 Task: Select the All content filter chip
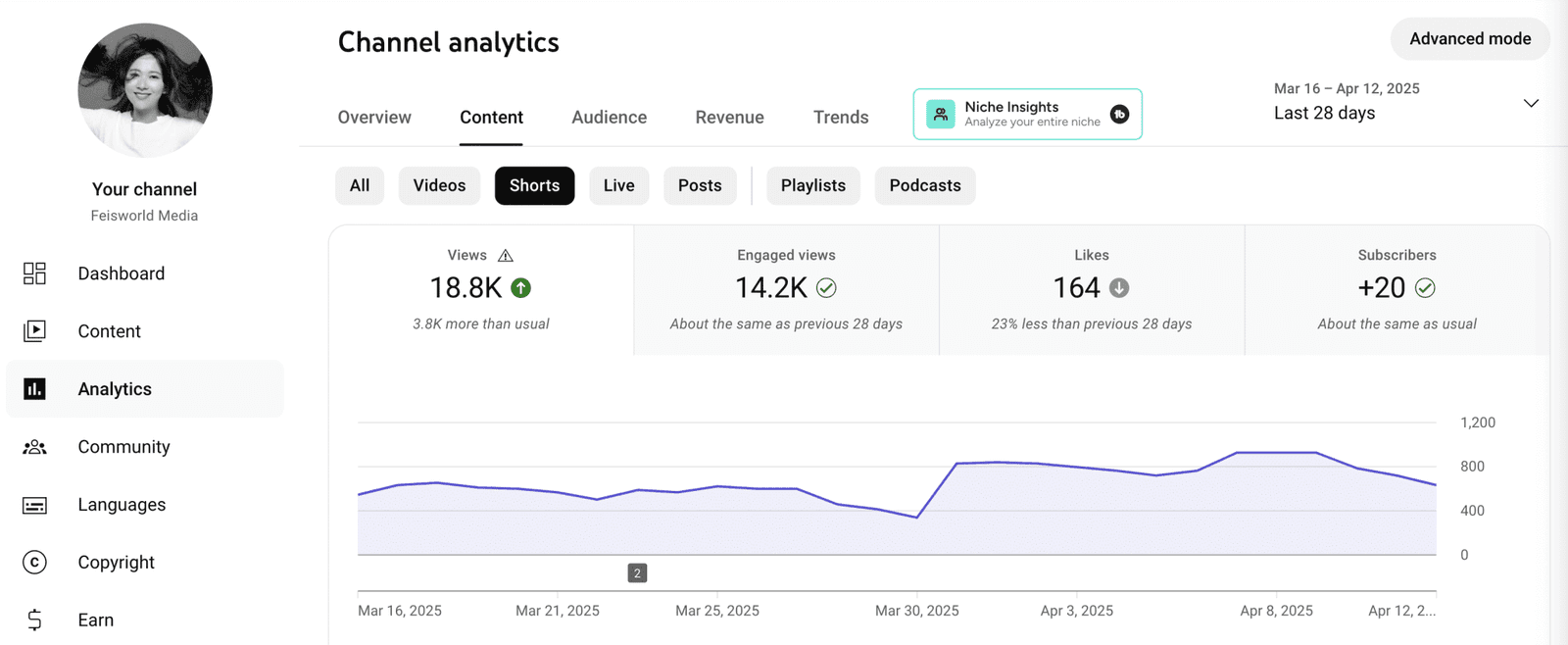[x=360, y=185]
